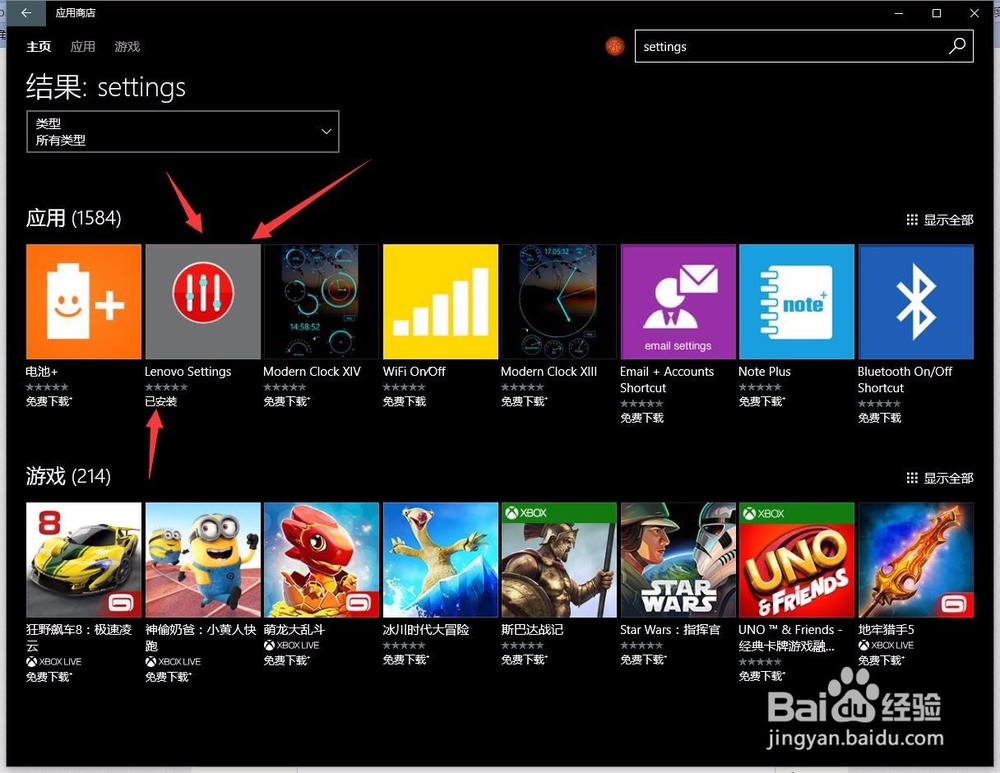The height and width of the screenshot is (773, 1000).
Task: Open the 萌龙大乱斗 game tile
Action: 321,560
